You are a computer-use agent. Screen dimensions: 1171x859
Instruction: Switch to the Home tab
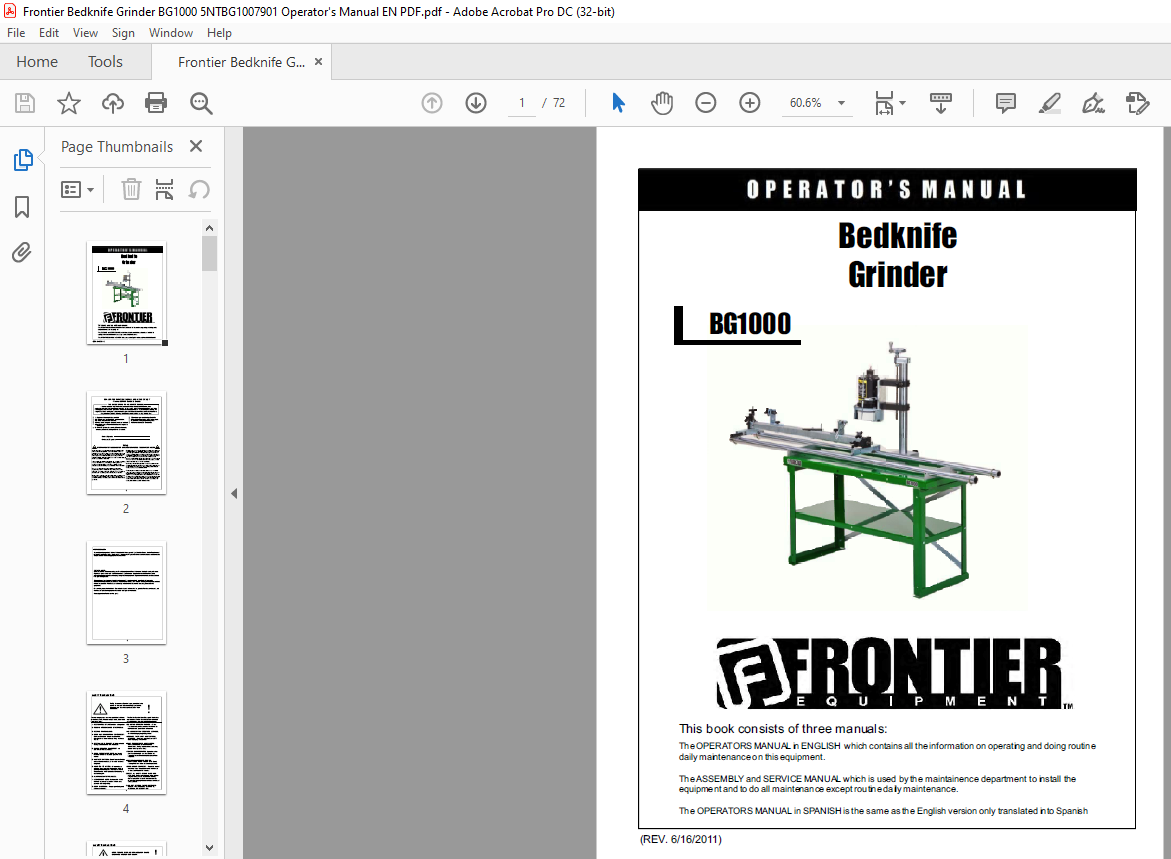point(37,62)
